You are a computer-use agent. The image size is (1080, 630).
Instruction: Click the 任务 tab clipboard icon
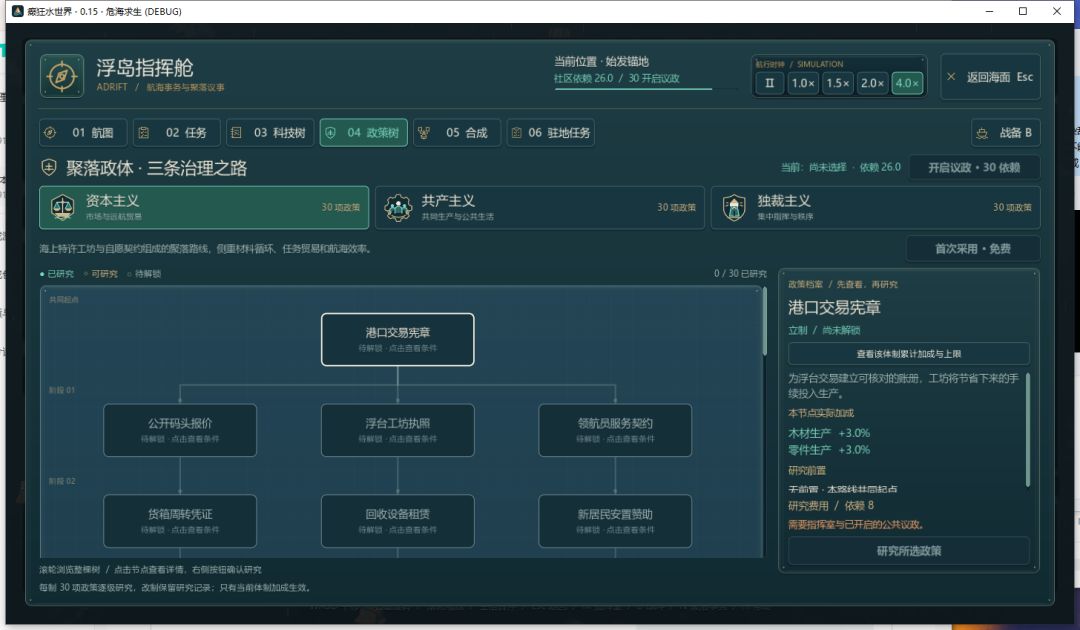pyautogui.click(x=143, y=133)
